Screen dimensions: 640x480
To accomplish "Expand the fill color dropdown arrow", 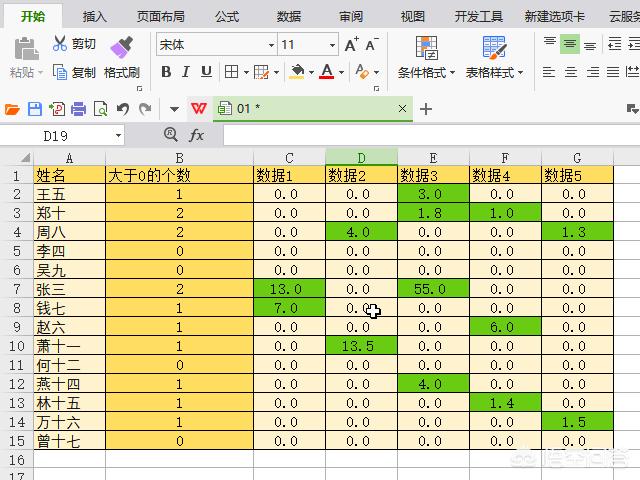I will click(311, 72).
